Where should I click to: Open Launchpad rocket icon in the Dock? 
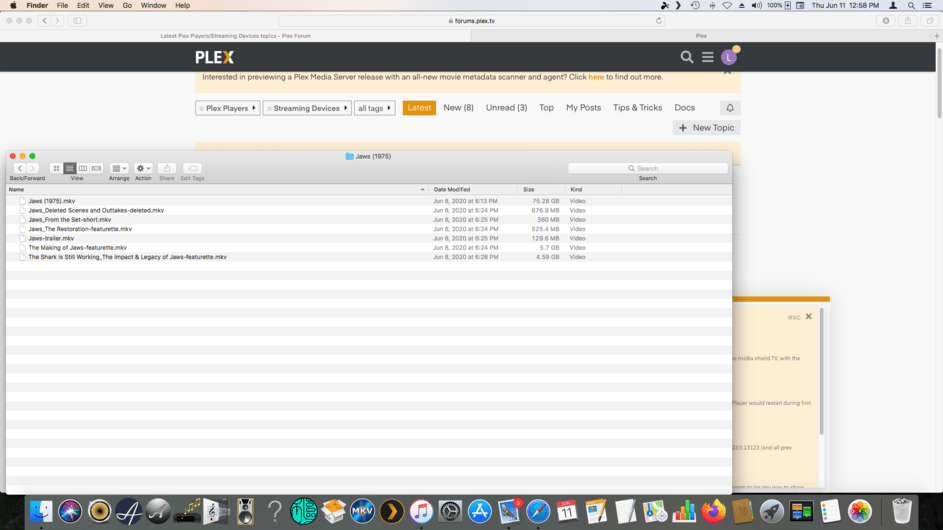[772, 511]
